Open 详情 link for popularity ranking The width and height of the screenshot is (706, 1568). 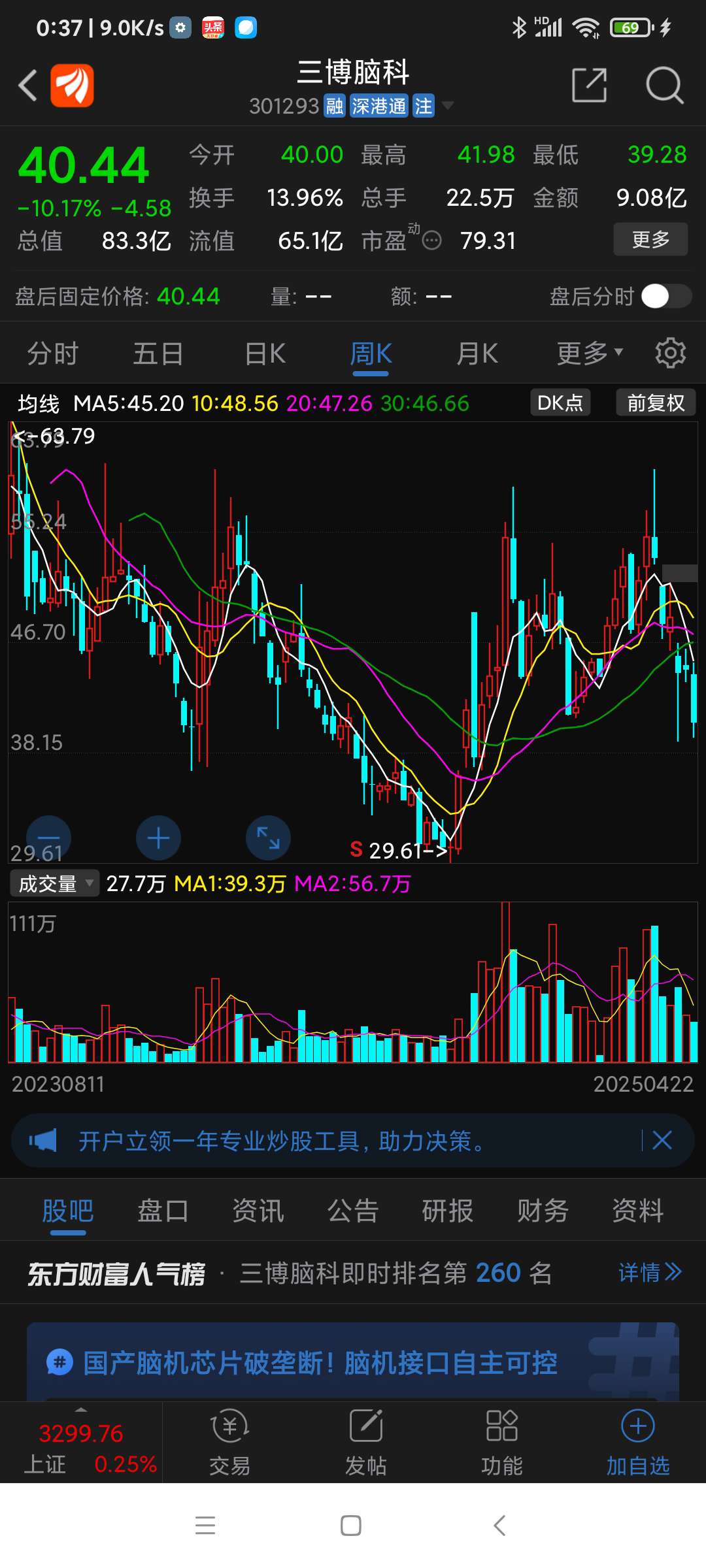(x=650, y=1273)
